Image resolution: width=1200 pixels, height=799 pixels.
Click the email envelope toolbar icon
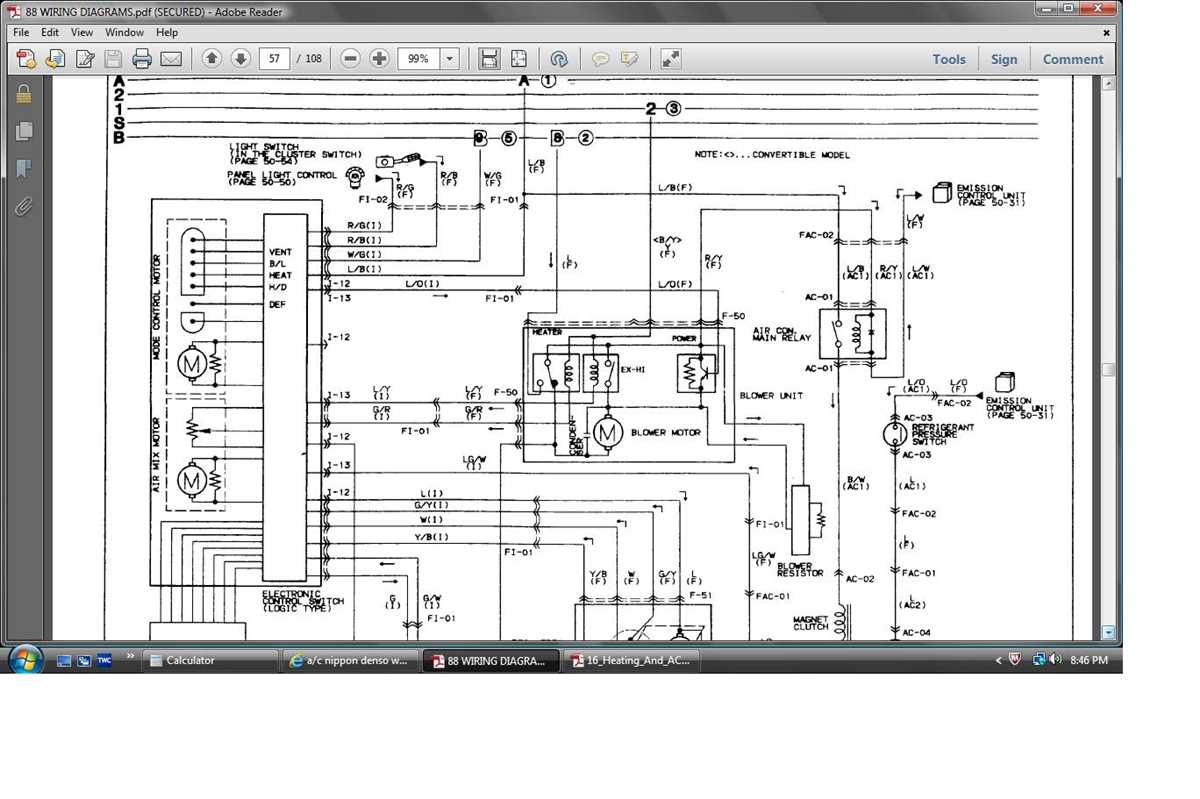[171, 59]
